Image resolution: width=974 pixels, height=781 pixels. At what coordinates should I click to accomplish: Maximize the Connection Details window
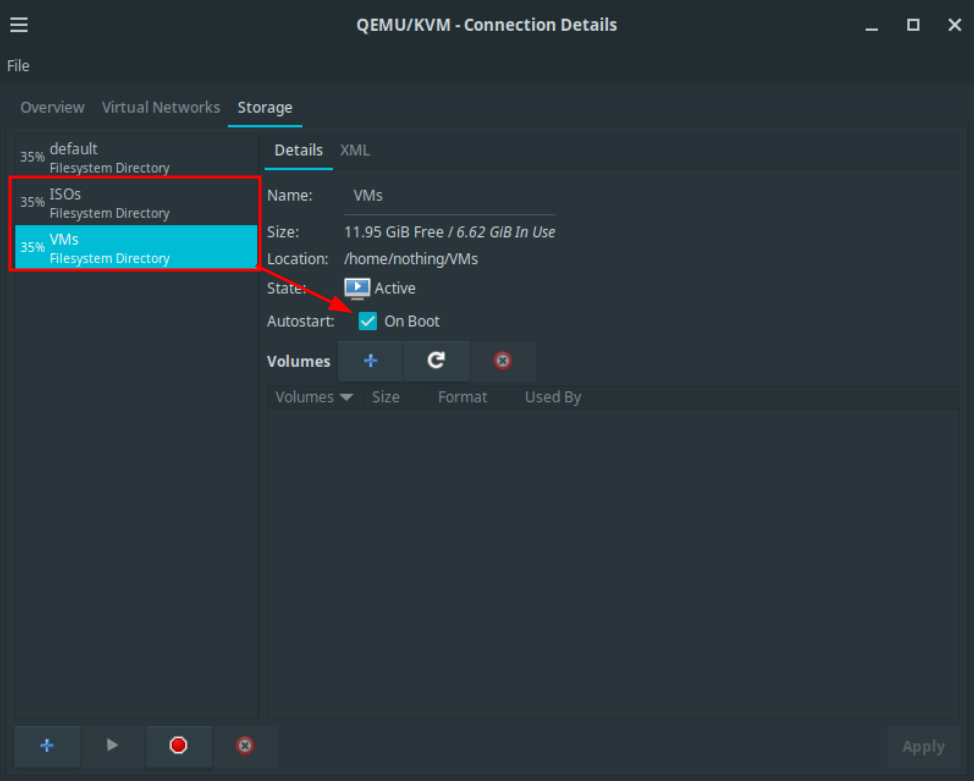pyautogui.click(x=913, y=25)
